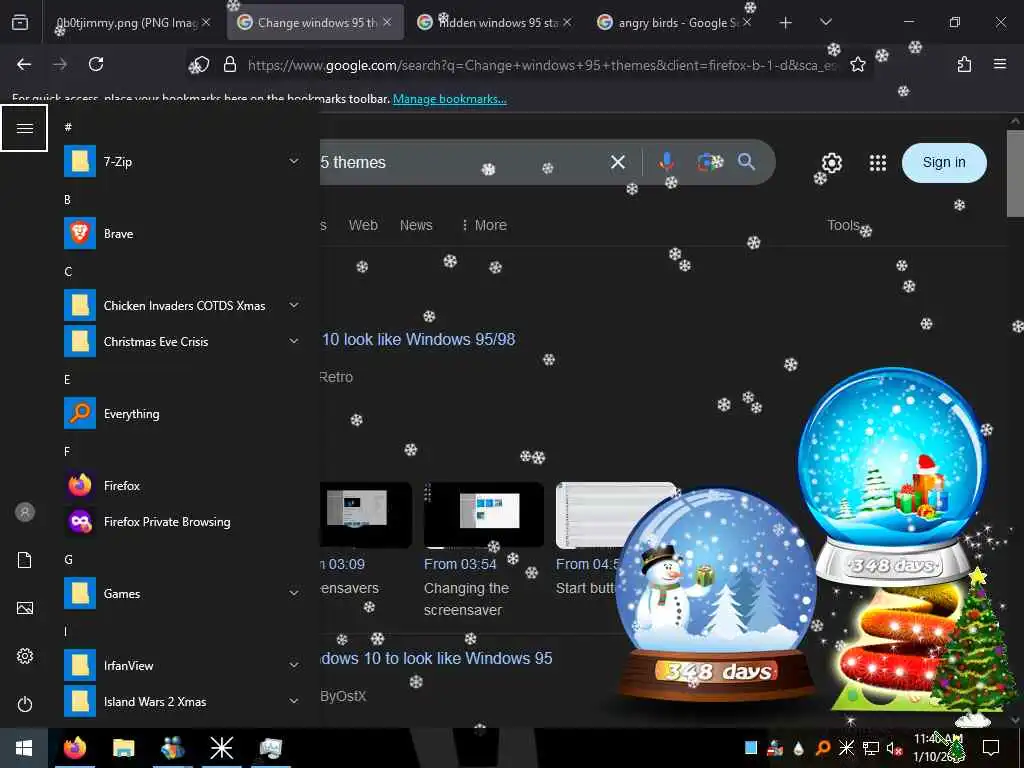Open the More filters menu
The height and width of the screenshot is (768, 1024).
pyautogui.click(x=483, y=225)
